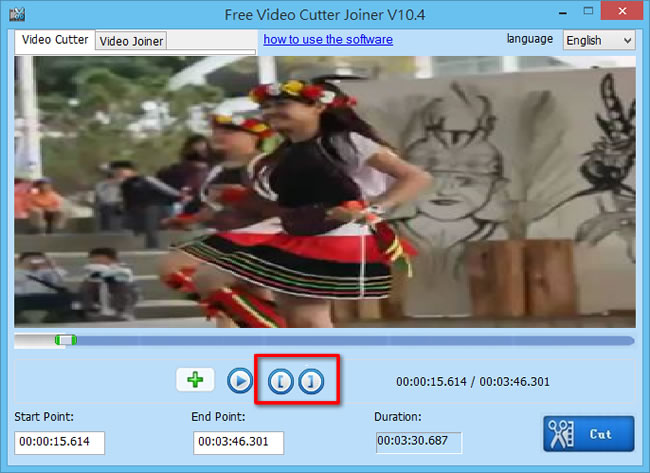
Task: Select the Video Cutter tab
Action: (55, 40)
